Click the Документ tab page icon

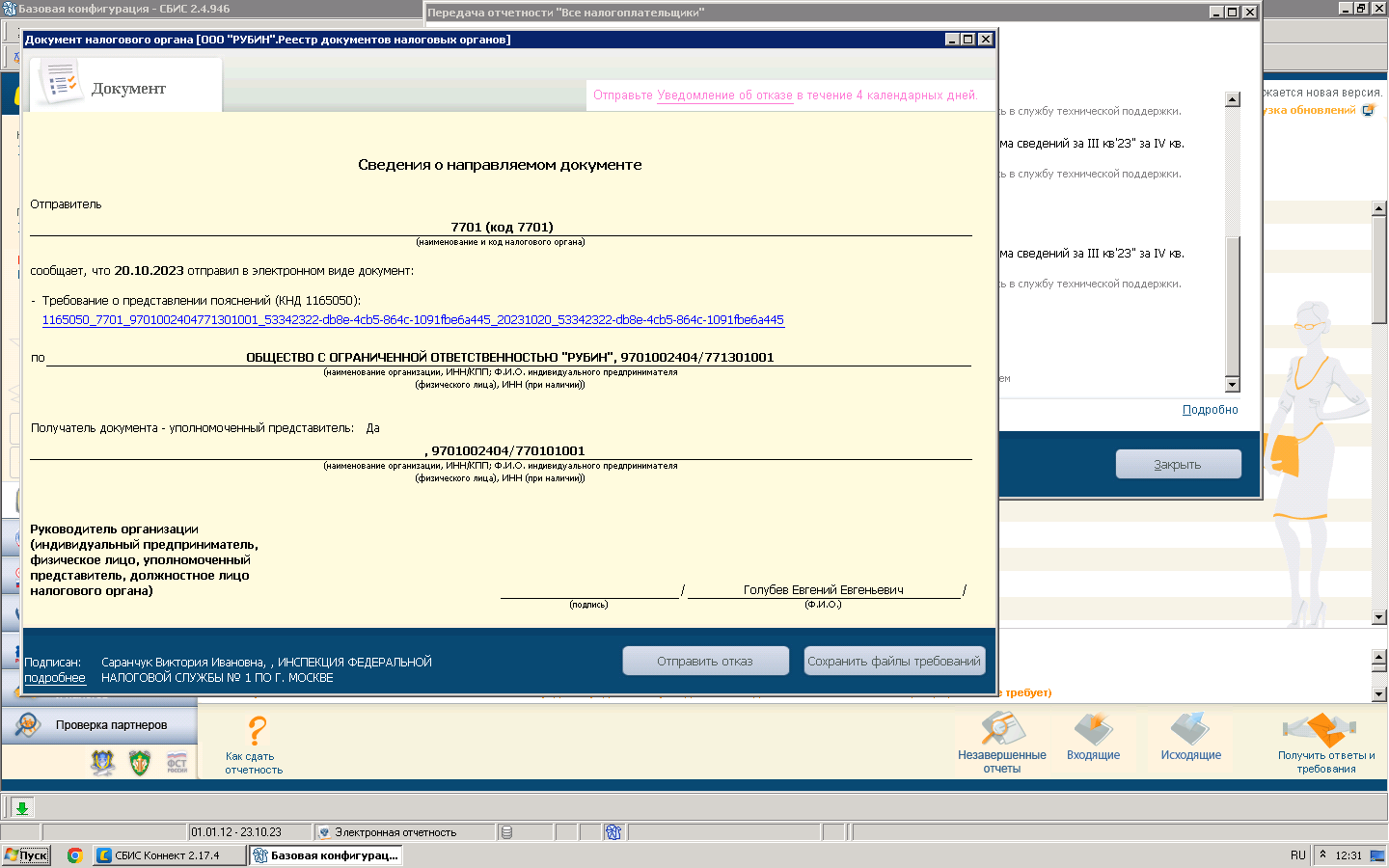point(60,85)
